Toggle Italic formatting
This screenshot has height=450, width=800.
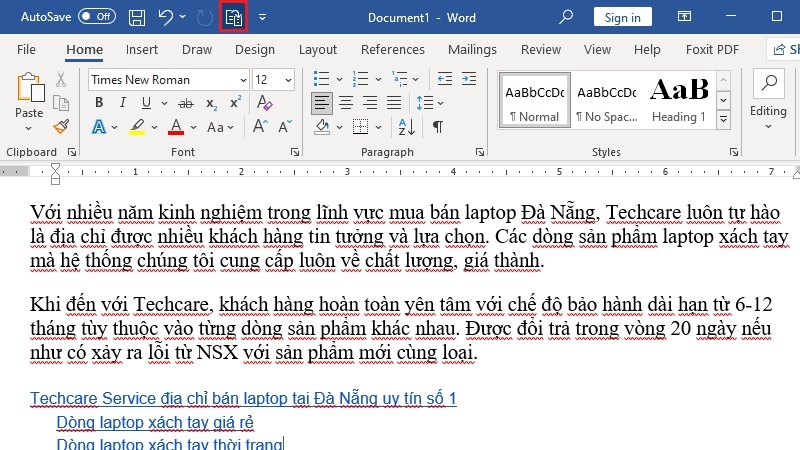click(122, 103)
